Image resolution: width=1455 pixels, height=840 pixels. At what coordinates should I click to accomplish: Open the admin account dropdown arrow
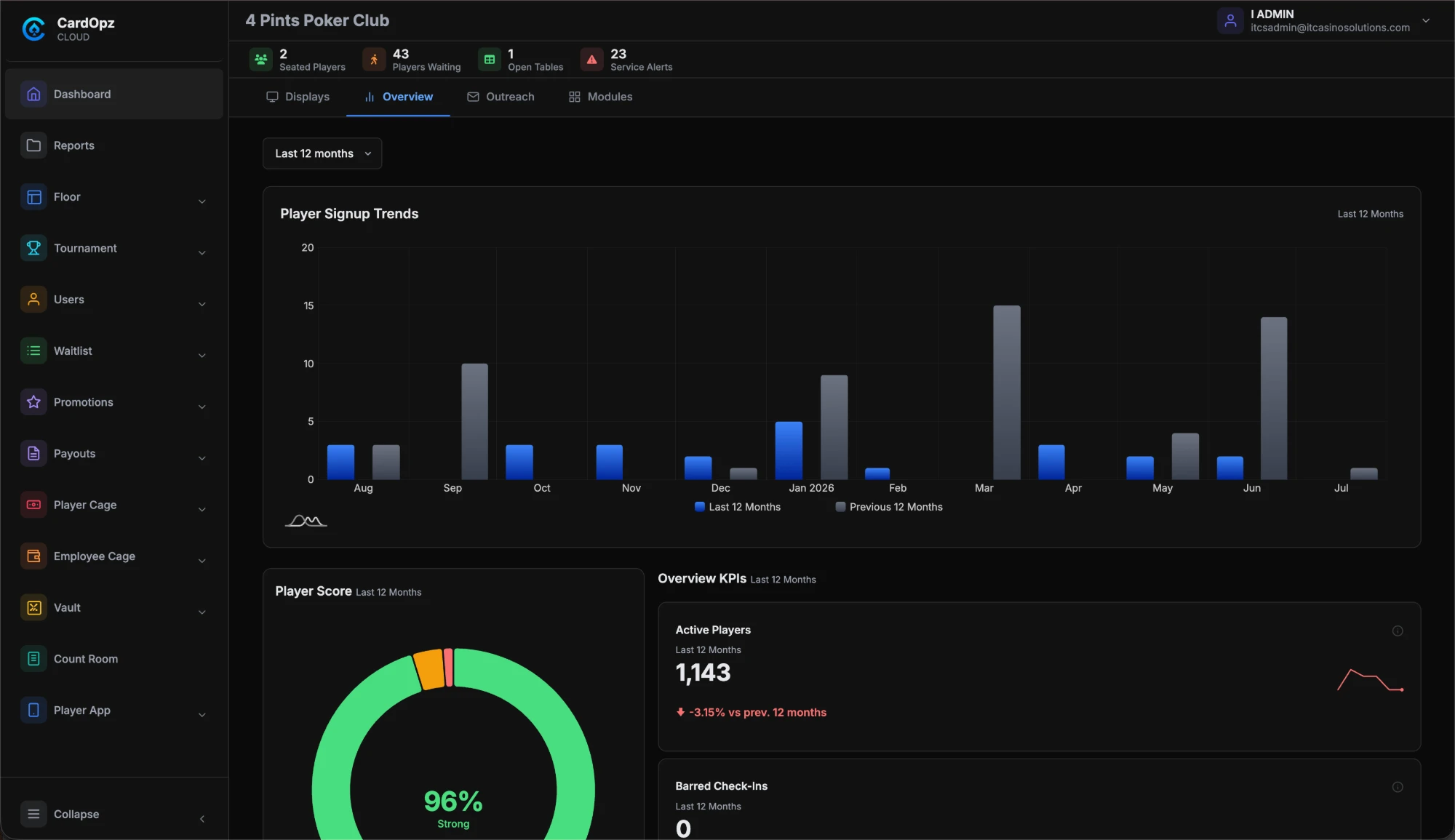tap(1426, 20)
